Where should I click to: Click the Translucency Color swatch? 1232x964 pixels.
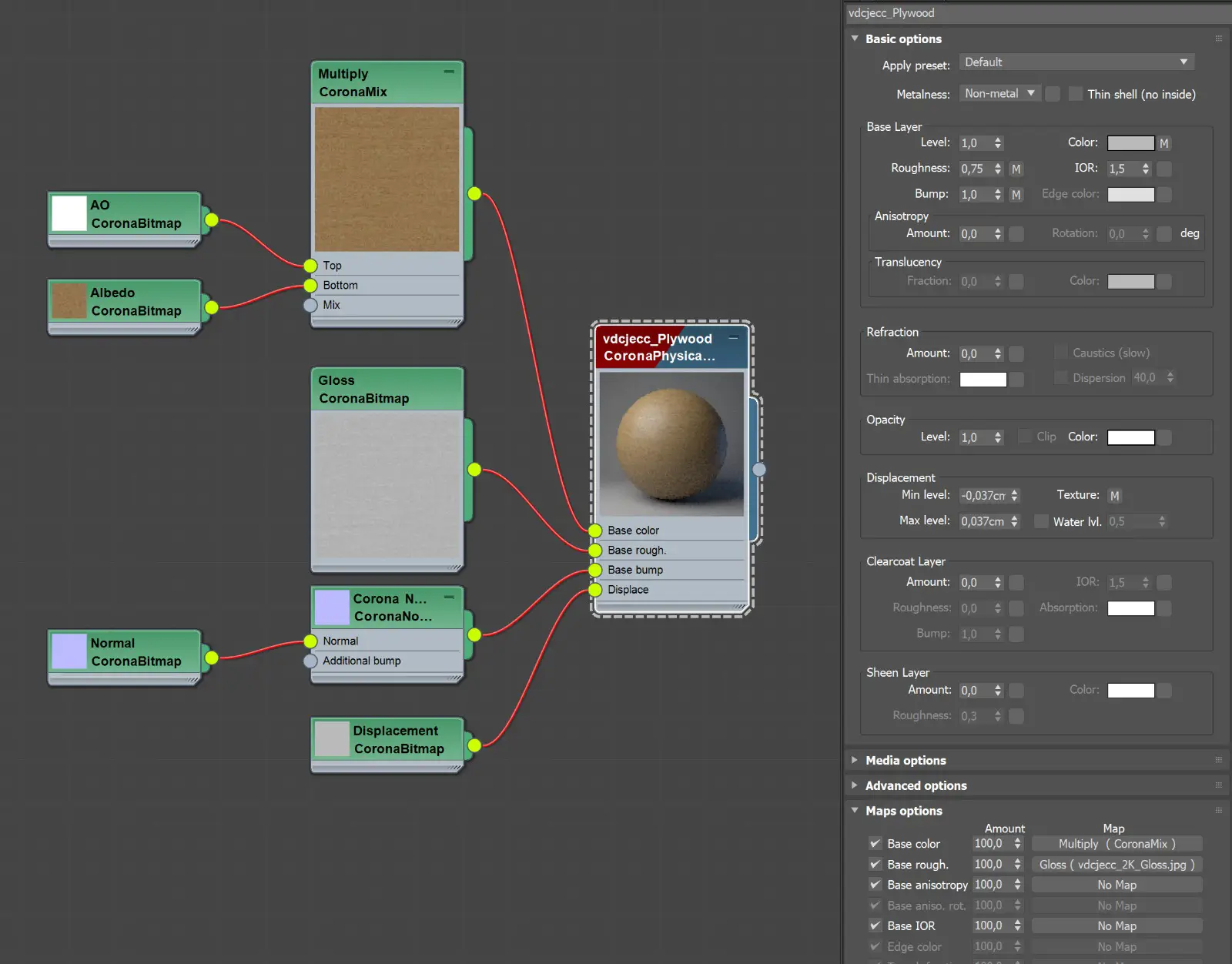[x=1130, y=280]
